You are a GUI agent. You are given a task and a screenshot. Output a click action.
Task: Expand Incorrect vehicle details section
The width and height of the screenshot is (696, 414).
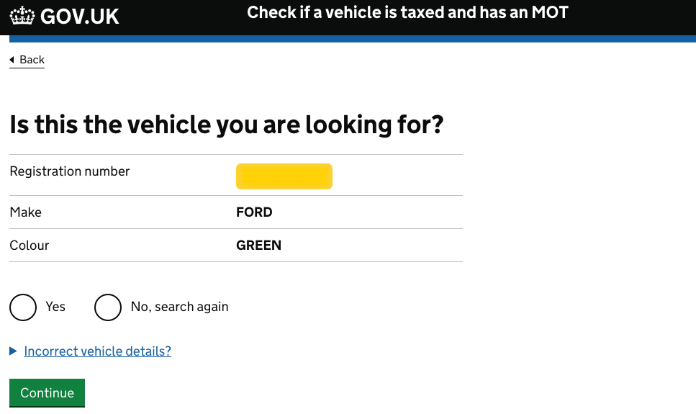coord(97,351)
